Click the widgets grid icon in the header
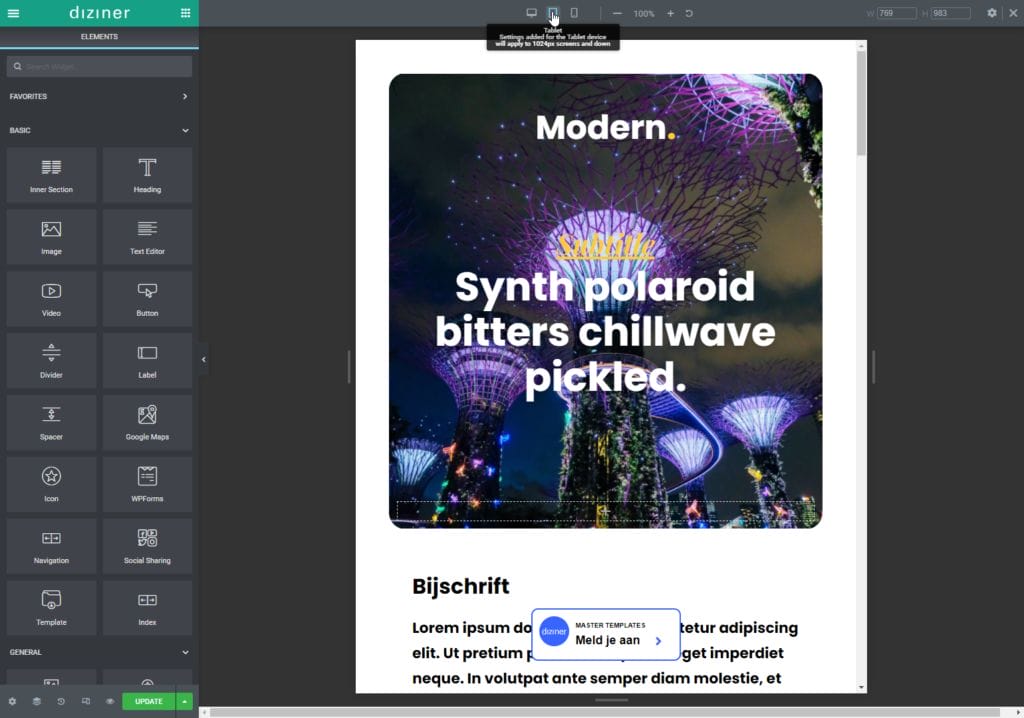 (x=185, y=13)
